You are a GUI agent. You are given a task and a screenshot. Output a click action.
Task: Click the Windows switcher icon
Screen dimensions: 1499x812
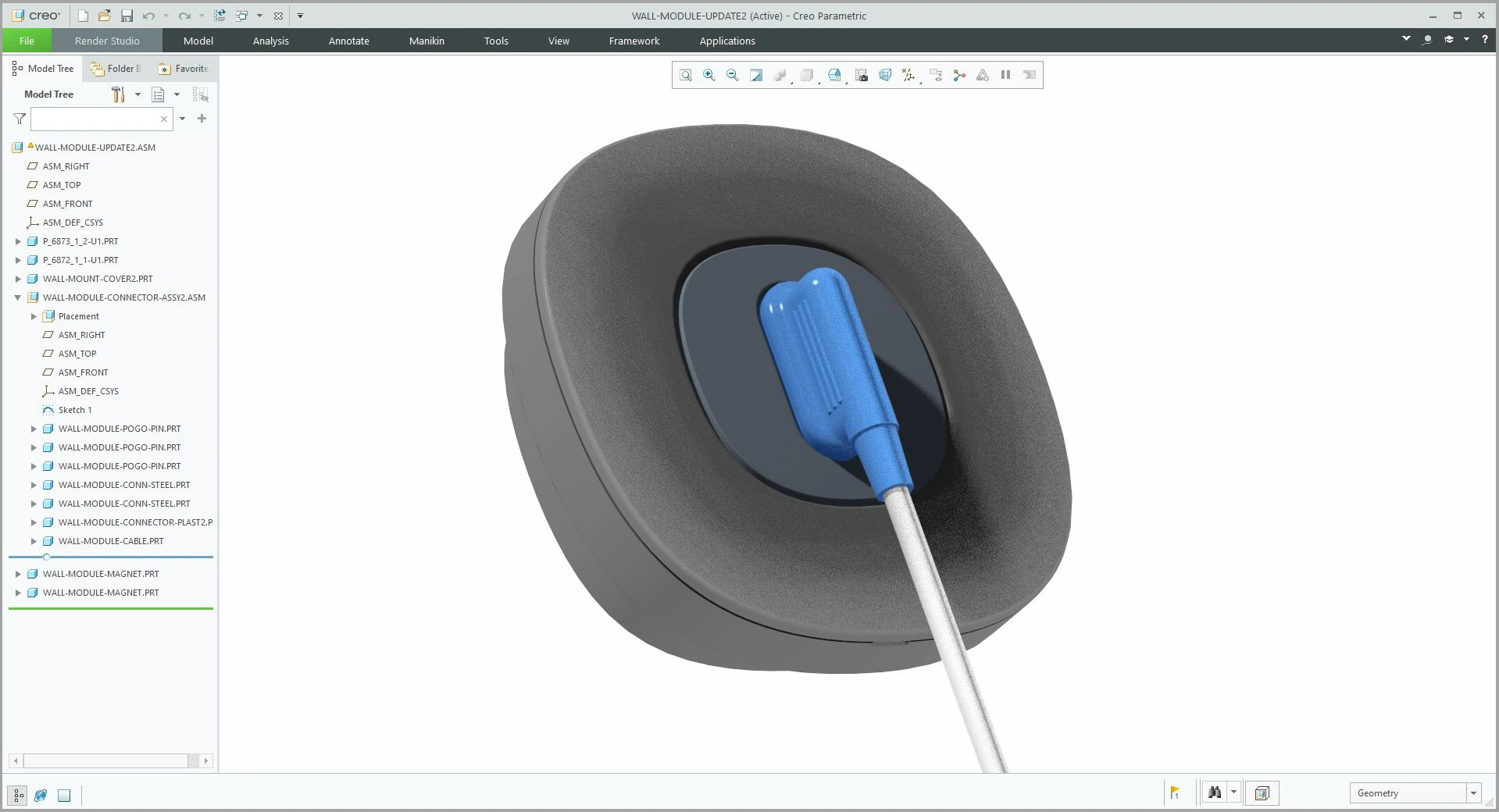tap(241, 16)
